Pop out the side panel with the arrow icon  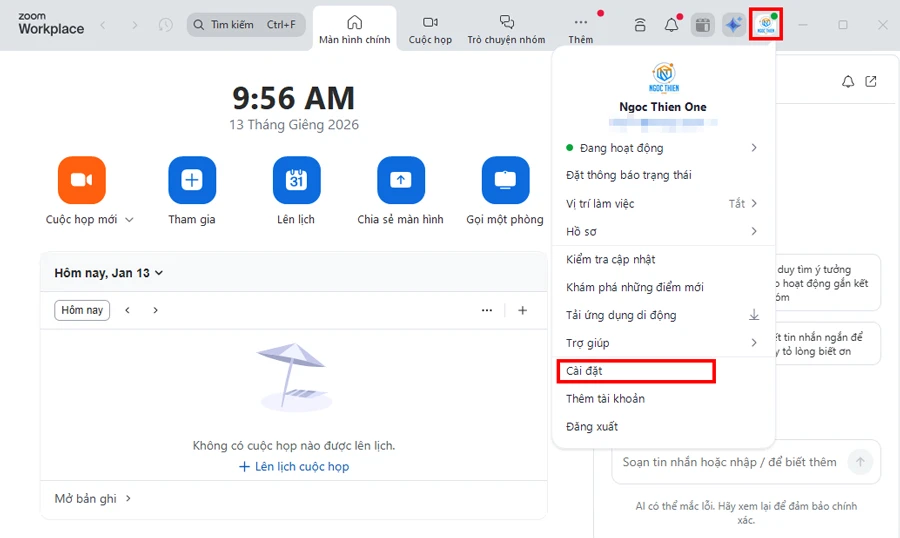[871, 82]
